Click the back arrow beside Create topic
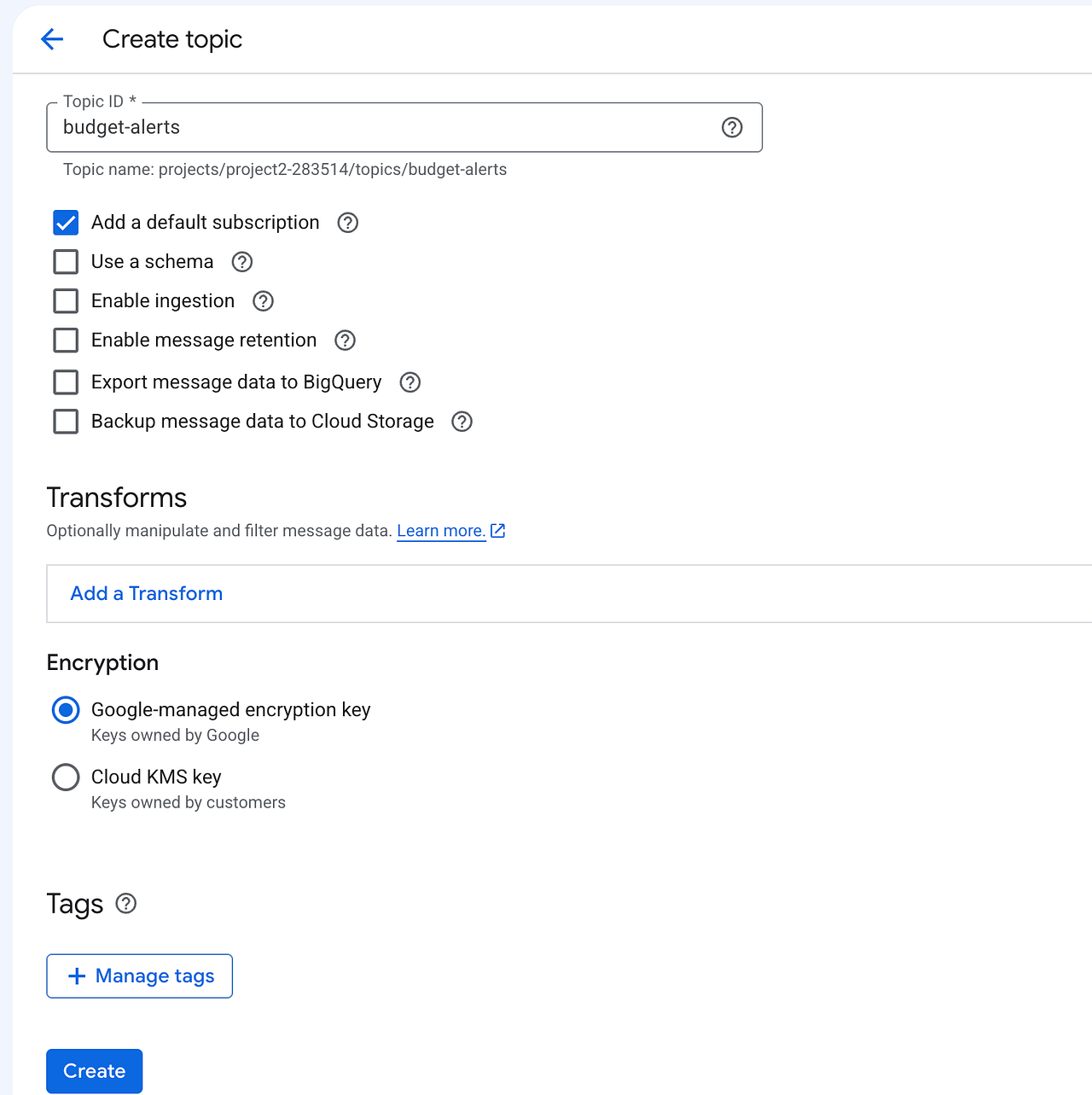Screen dimensions: 1092x1095 point(52,39)
